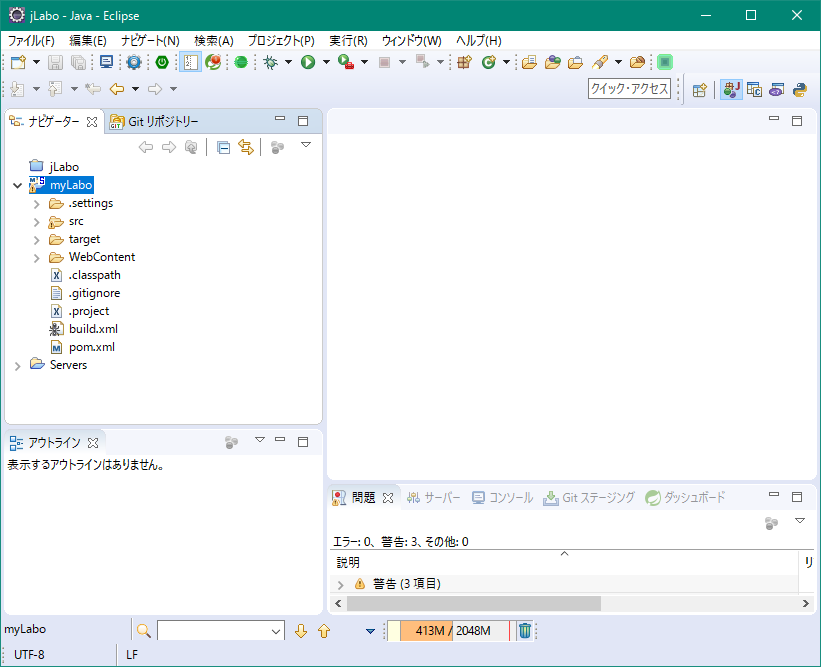Screen dimensions: 821x667
Task: Expand the target folder
Action: coord(36,240)
